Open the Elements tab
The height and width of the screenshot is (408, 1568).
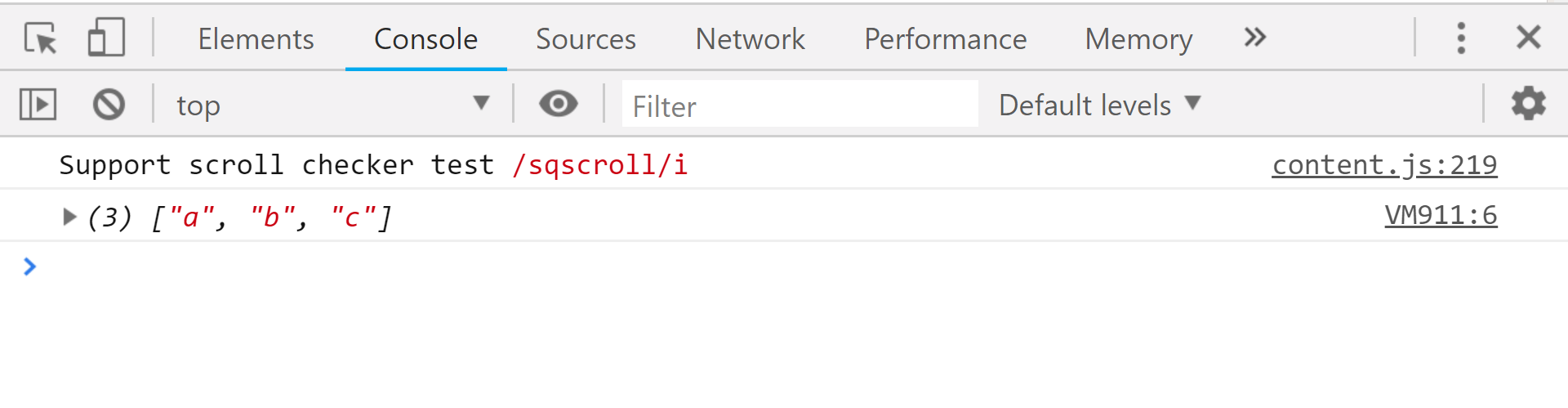(256, 39)
